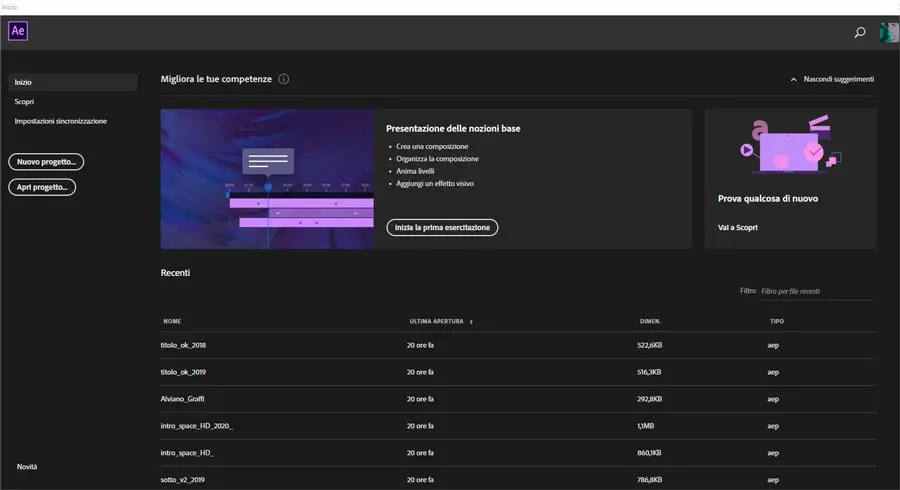Open recent file intro_space_HD_2020_
Screen dimensions: 900x490
(197, 426)
